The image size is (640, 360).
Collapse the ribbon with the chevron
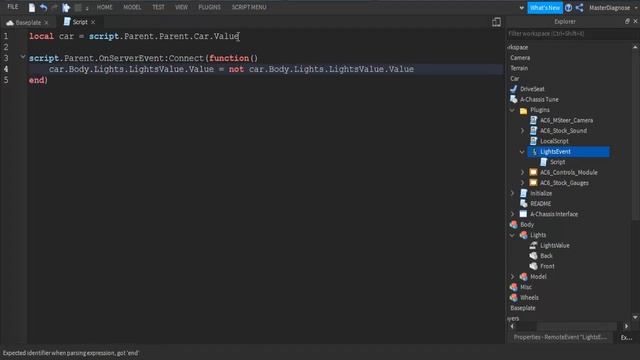[522, 8]
